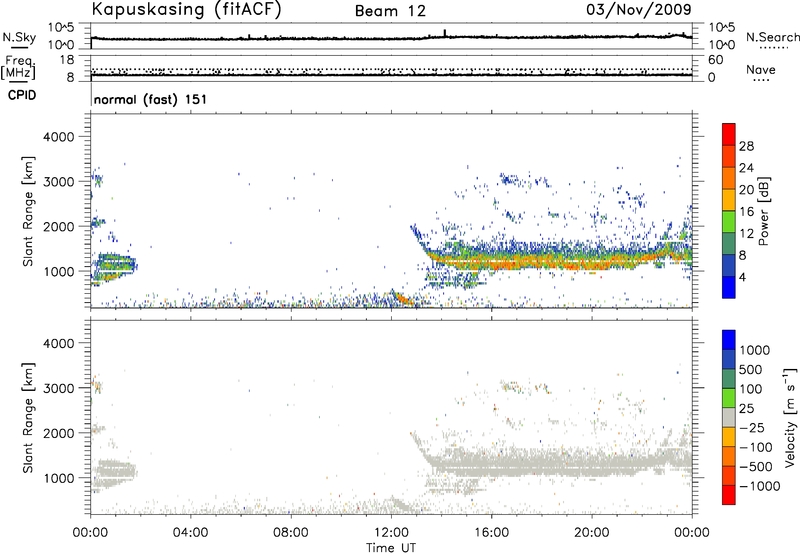The image size is (800, 554).
Task: Click the "Time UT" axis title
Action: coord(391,548)
